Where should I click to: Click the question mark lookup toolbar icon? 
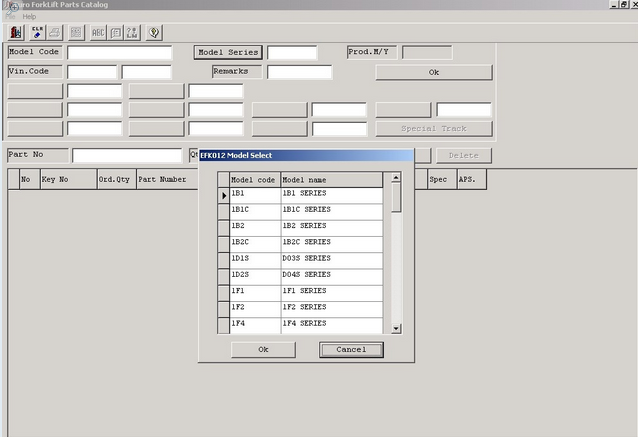[132, 33]
